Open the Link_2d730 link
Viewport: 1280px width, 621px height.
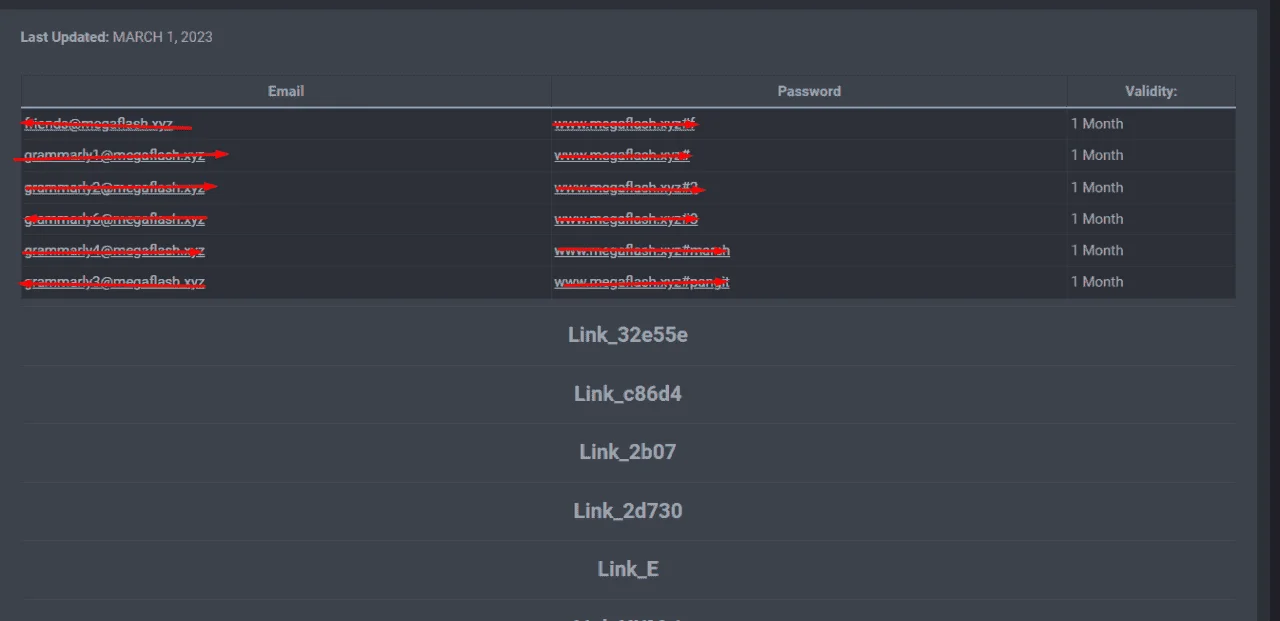(628, 511)
